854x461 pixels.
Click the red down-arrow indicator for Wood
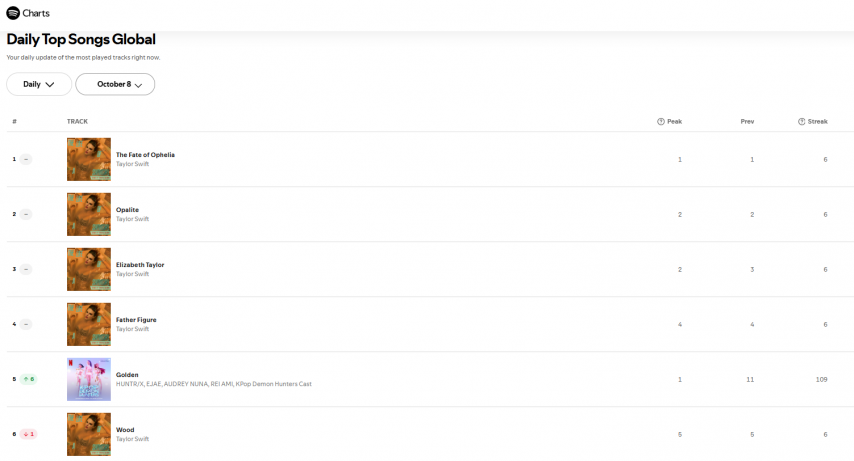(x=28, y=434)
